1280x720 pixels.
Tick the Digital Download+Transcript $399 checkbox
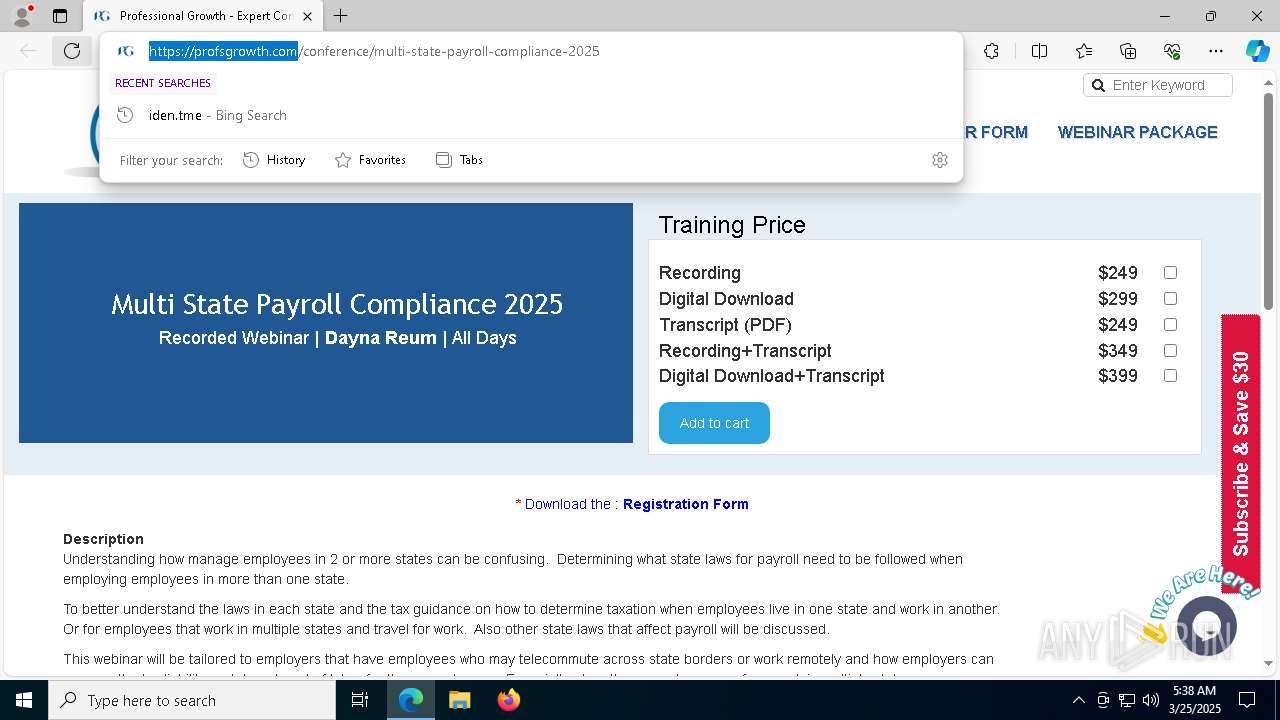tap(1170, 375)
